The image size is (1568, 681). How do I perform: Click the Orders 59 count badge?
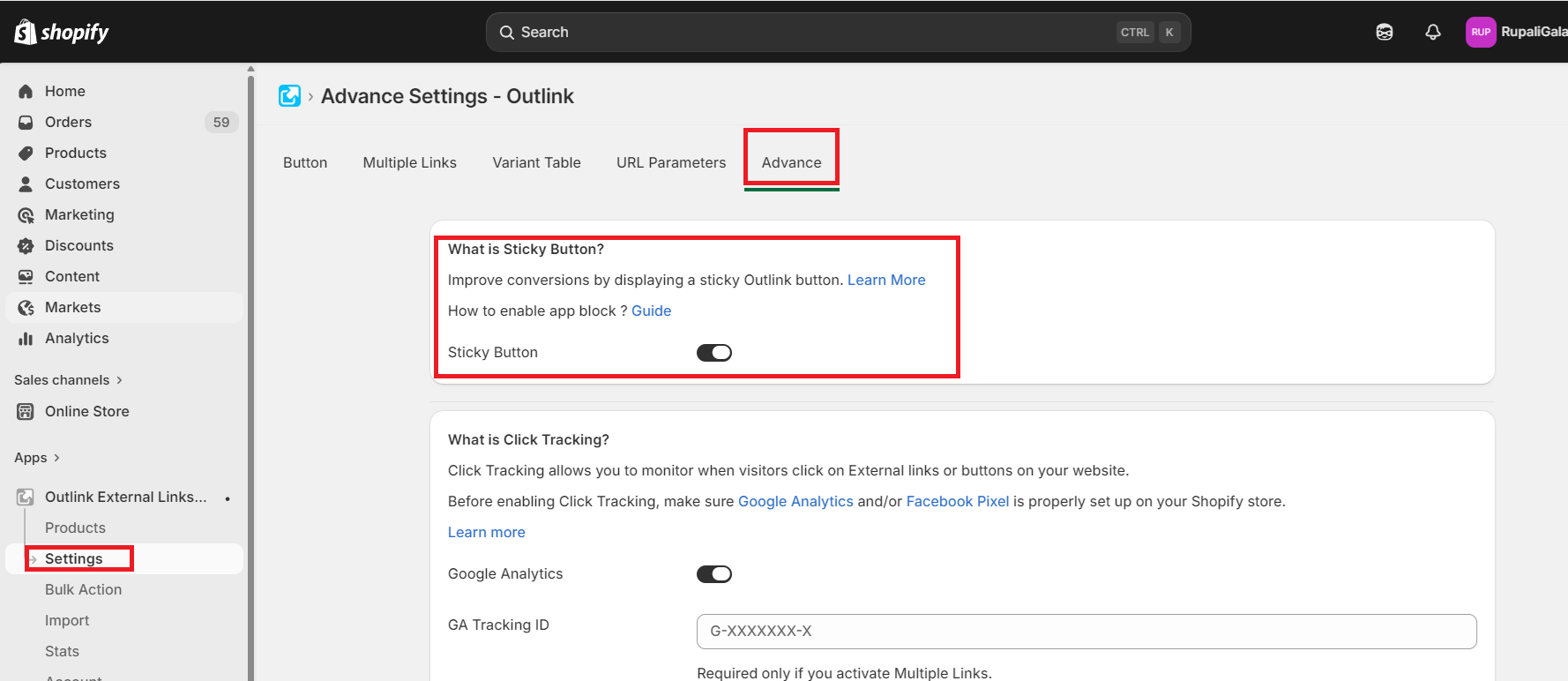pyautogui.click(x=221, y=122)
